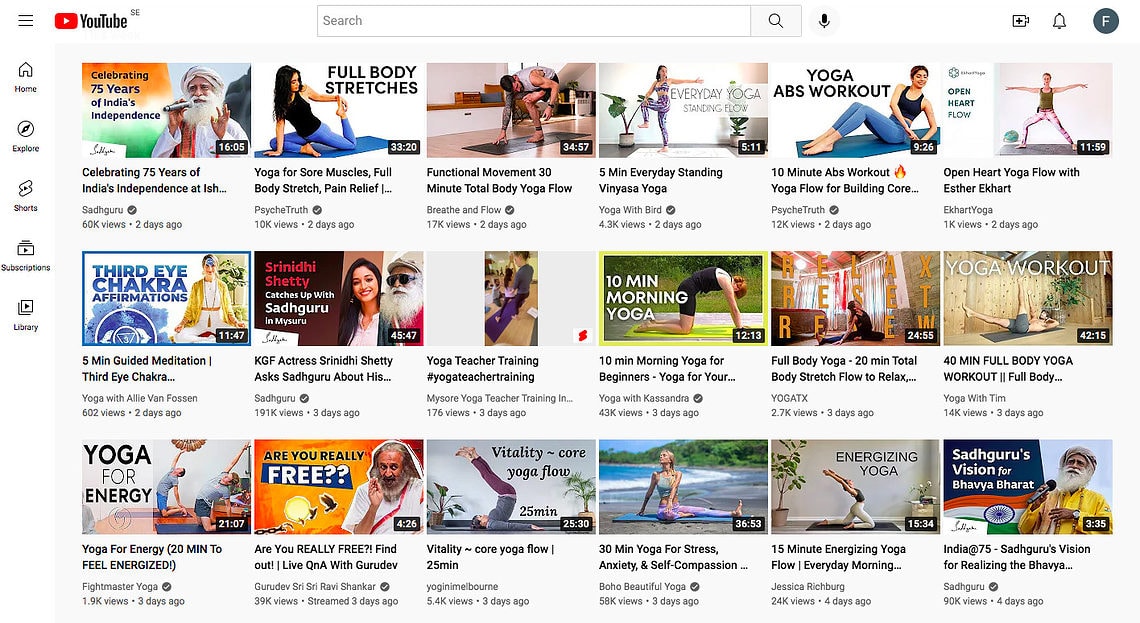The height and width of the screenshot is (623, 1140).
Task: Click verified badge beside Fightmaster Yoga
Action: click(166, 587)
